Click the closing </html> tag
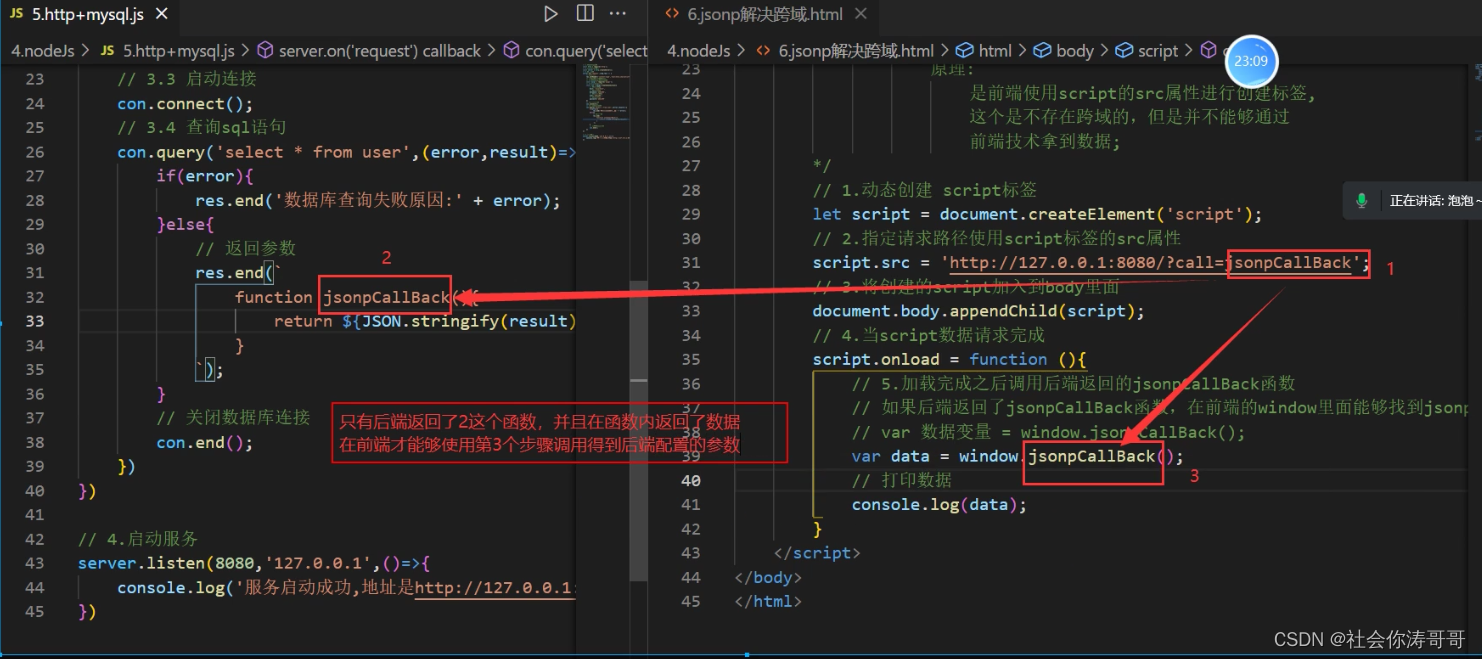The width and height of the screenshot is (1482, 659). pos(768,601)
